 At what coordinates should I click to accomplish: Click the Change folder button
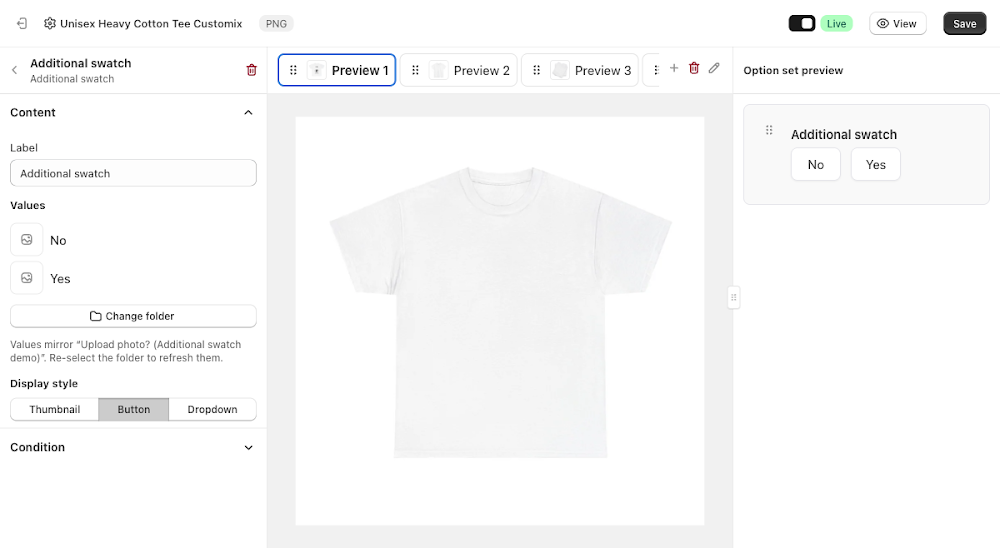[133, 316]
